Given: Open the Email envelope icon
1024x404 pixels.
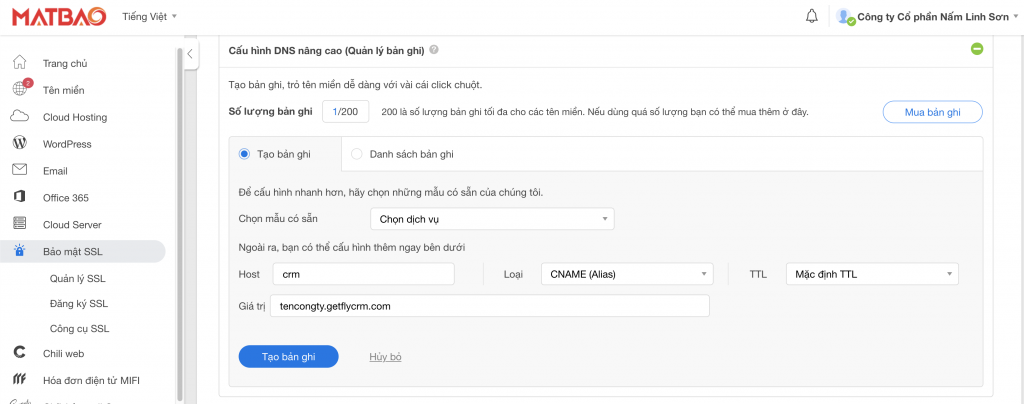Looking at the screenshot, I should 20,170.
